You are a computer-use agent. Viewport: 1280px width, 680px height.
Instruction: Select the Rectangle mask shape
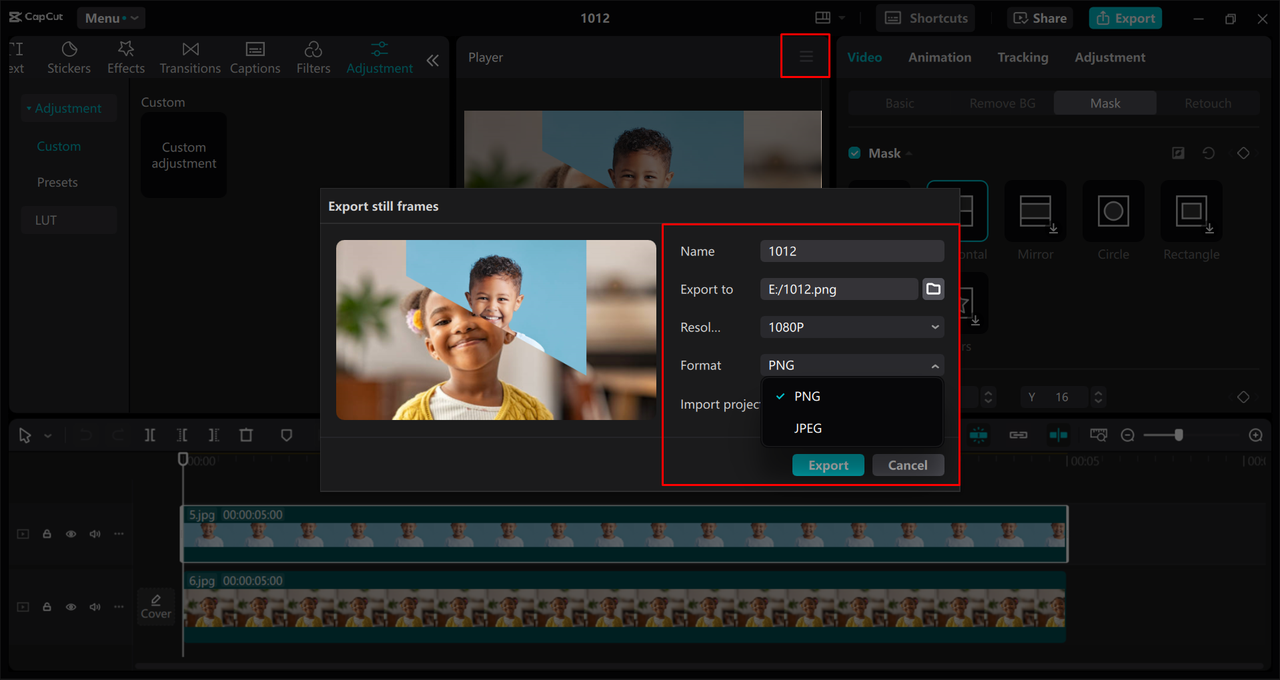point(1190,211)
